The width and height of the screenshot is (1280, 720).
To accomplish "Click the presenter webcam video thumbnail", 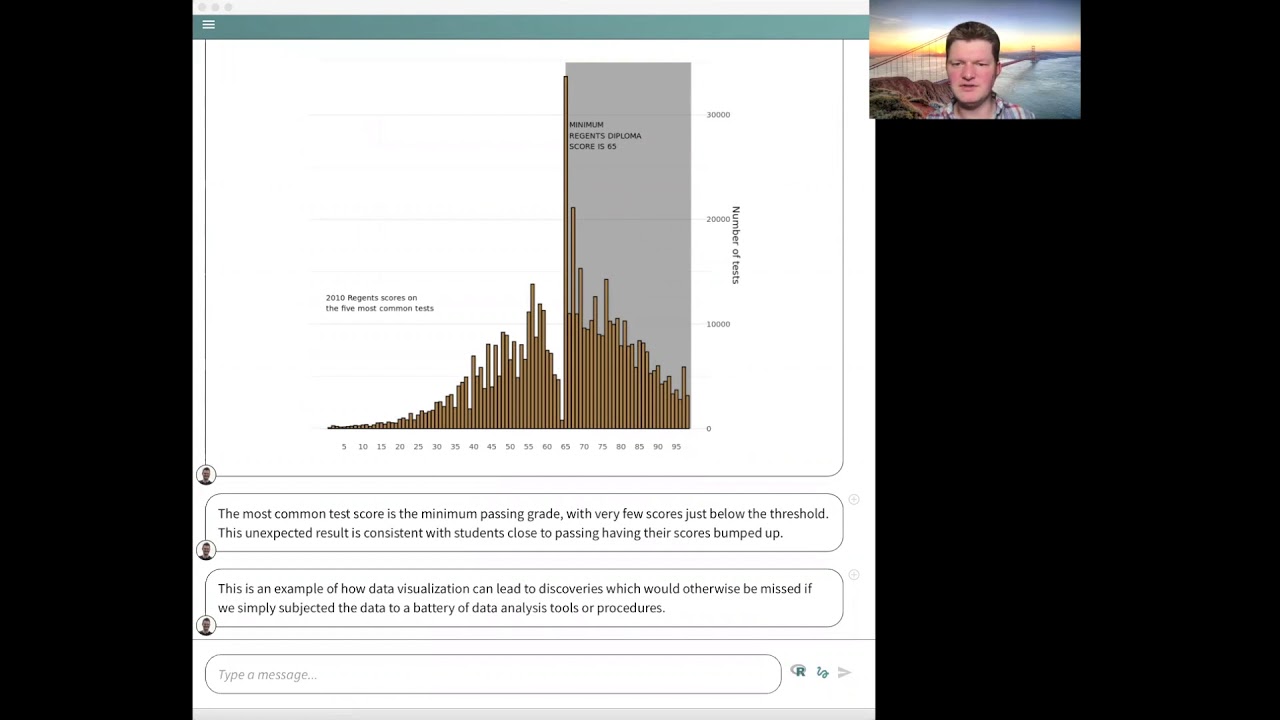I will [974, 60].
